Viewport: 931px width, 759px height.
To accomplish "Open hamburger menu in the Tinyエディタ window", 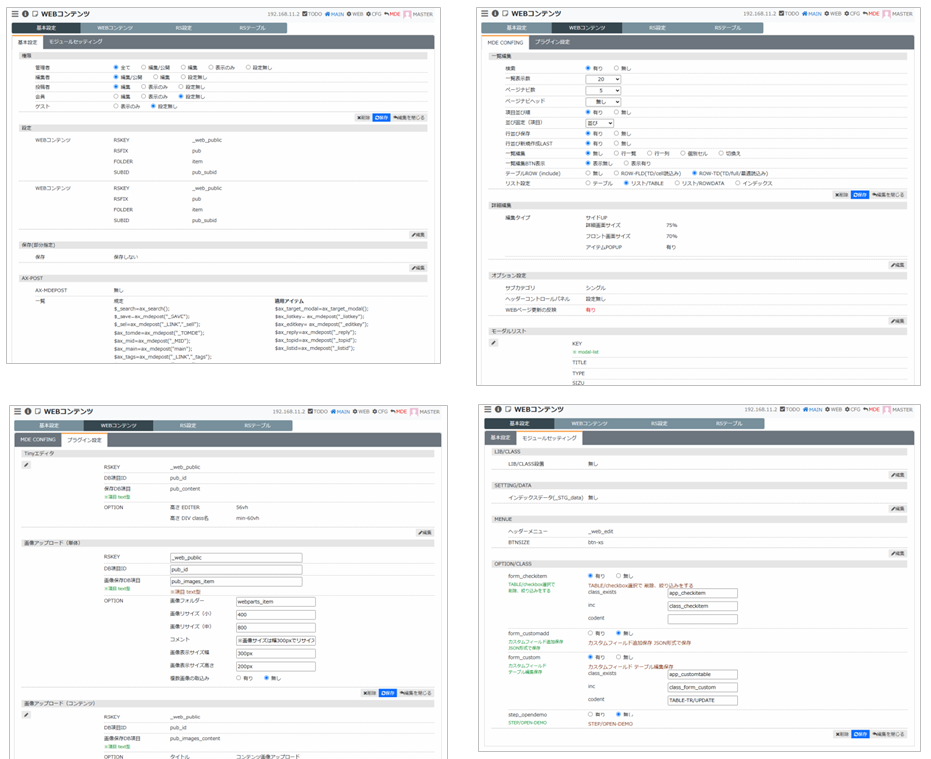I will (15, 411).
